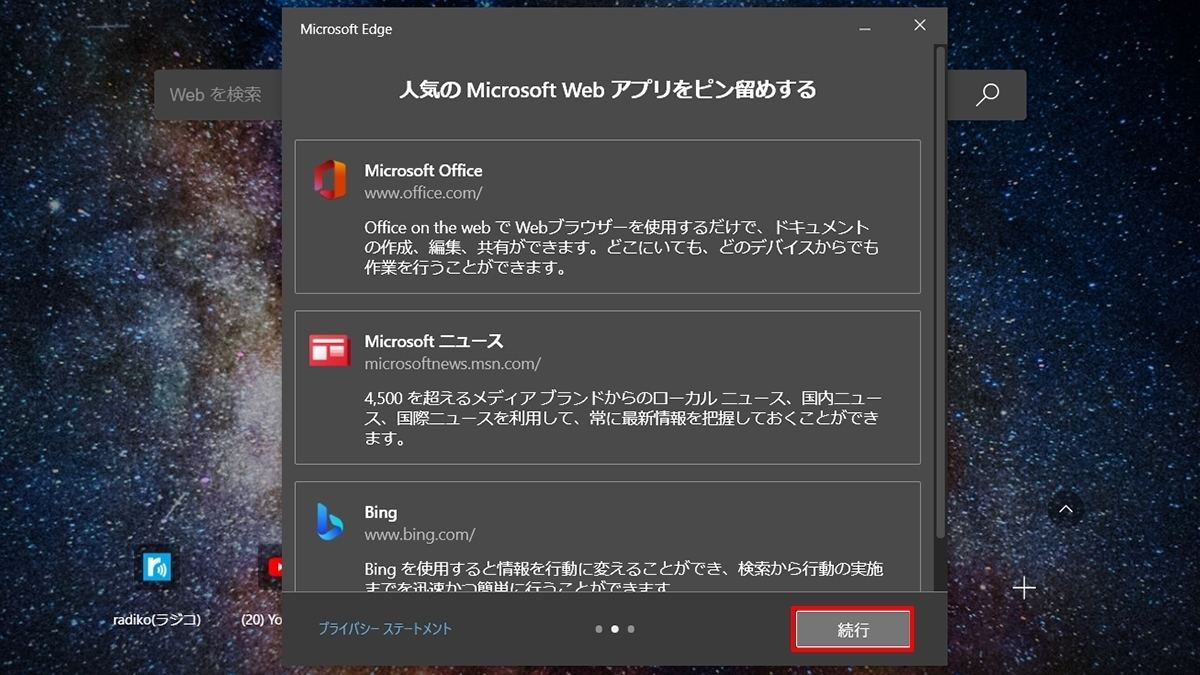The height and width of the screenshot is (675, 1200).
Task: Click the "Microsoft ニュース" card title
Action: pyautogui.click(x=434, y=341)
